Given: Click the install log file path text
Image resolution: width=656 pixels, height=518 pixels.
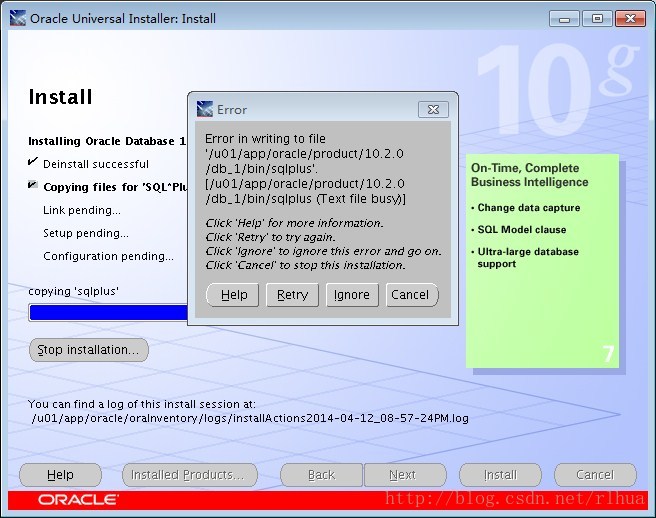Looking at the screenshot, I should tap(250, 418).
